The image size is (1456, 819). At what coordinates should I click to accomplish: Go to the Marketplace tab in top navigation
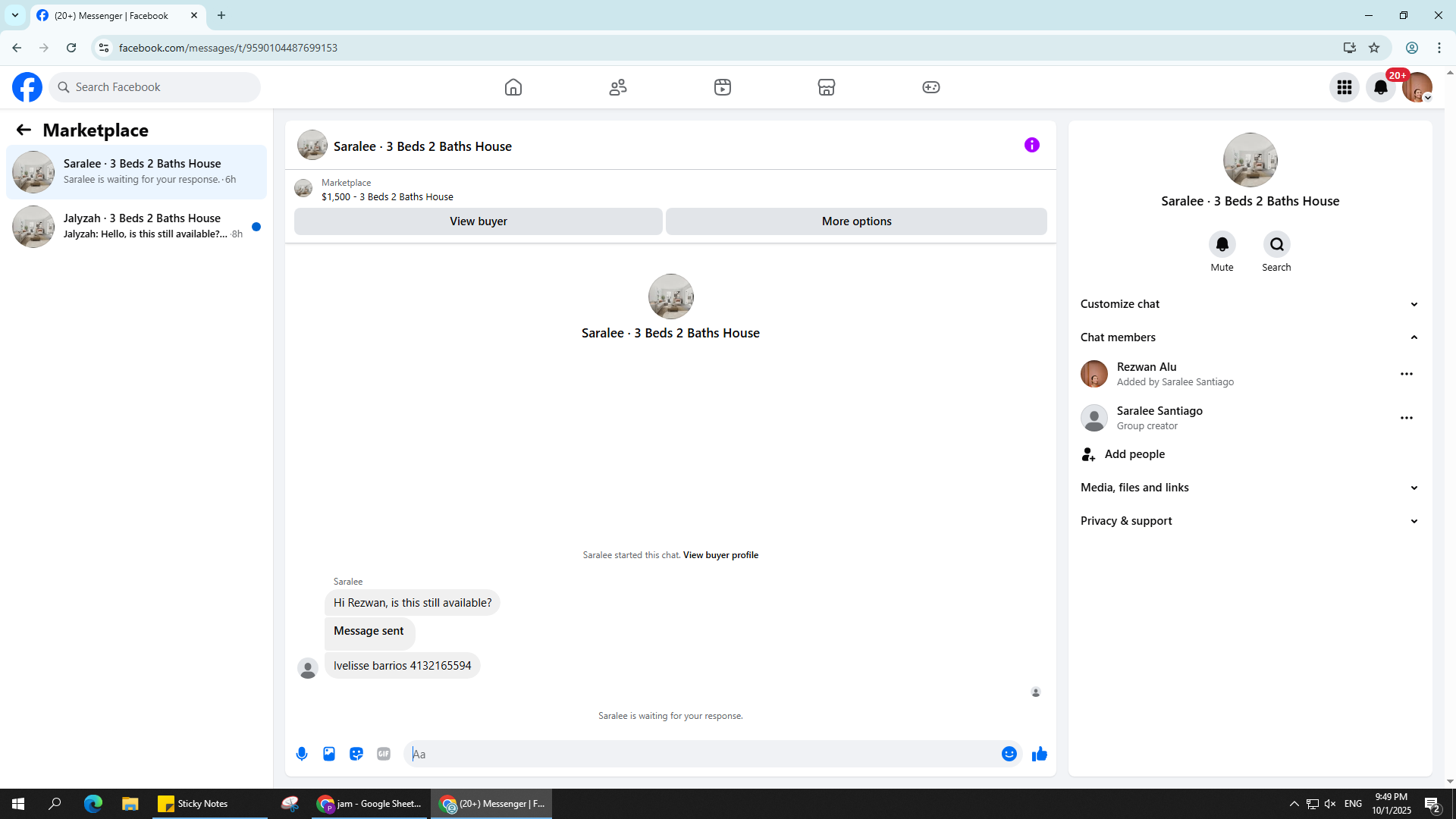point(827,87)
